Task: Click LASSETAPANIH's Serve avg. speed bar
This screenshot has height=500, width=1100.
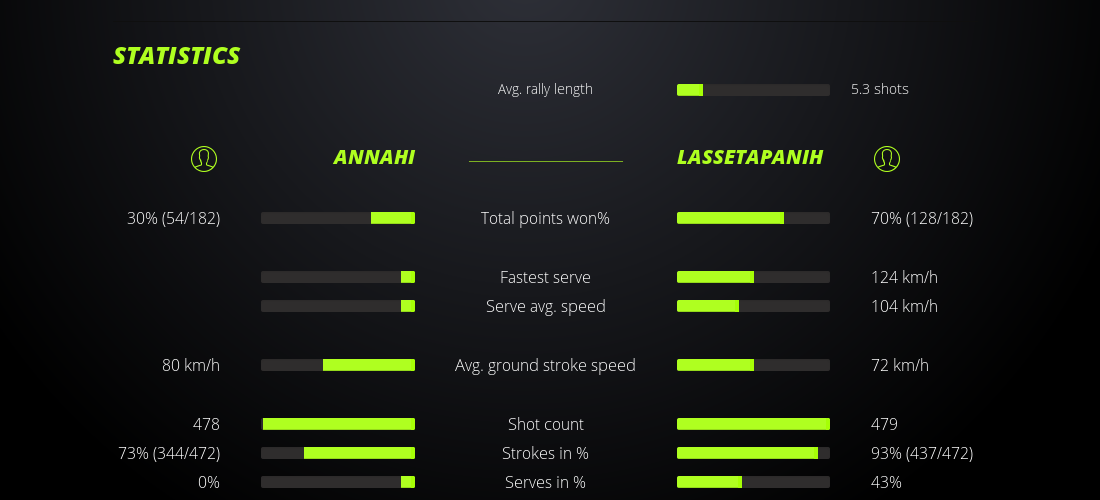Action: (753, 306)
